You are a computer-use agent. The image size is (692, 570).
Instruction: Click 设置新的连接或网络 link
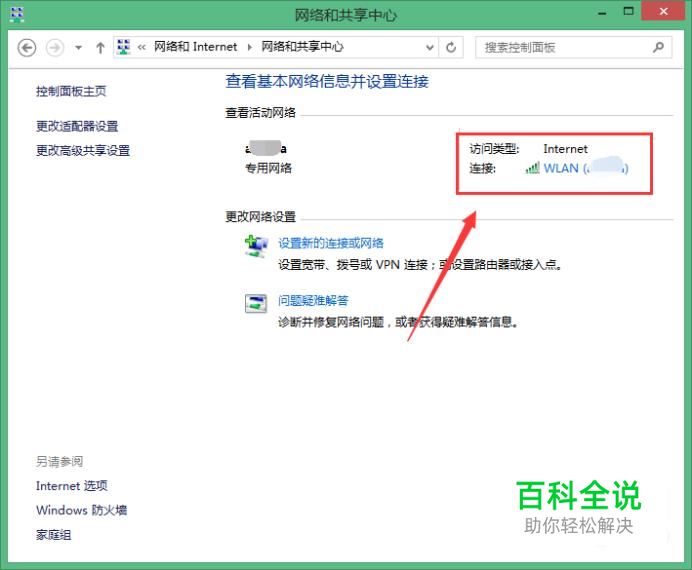331,243
